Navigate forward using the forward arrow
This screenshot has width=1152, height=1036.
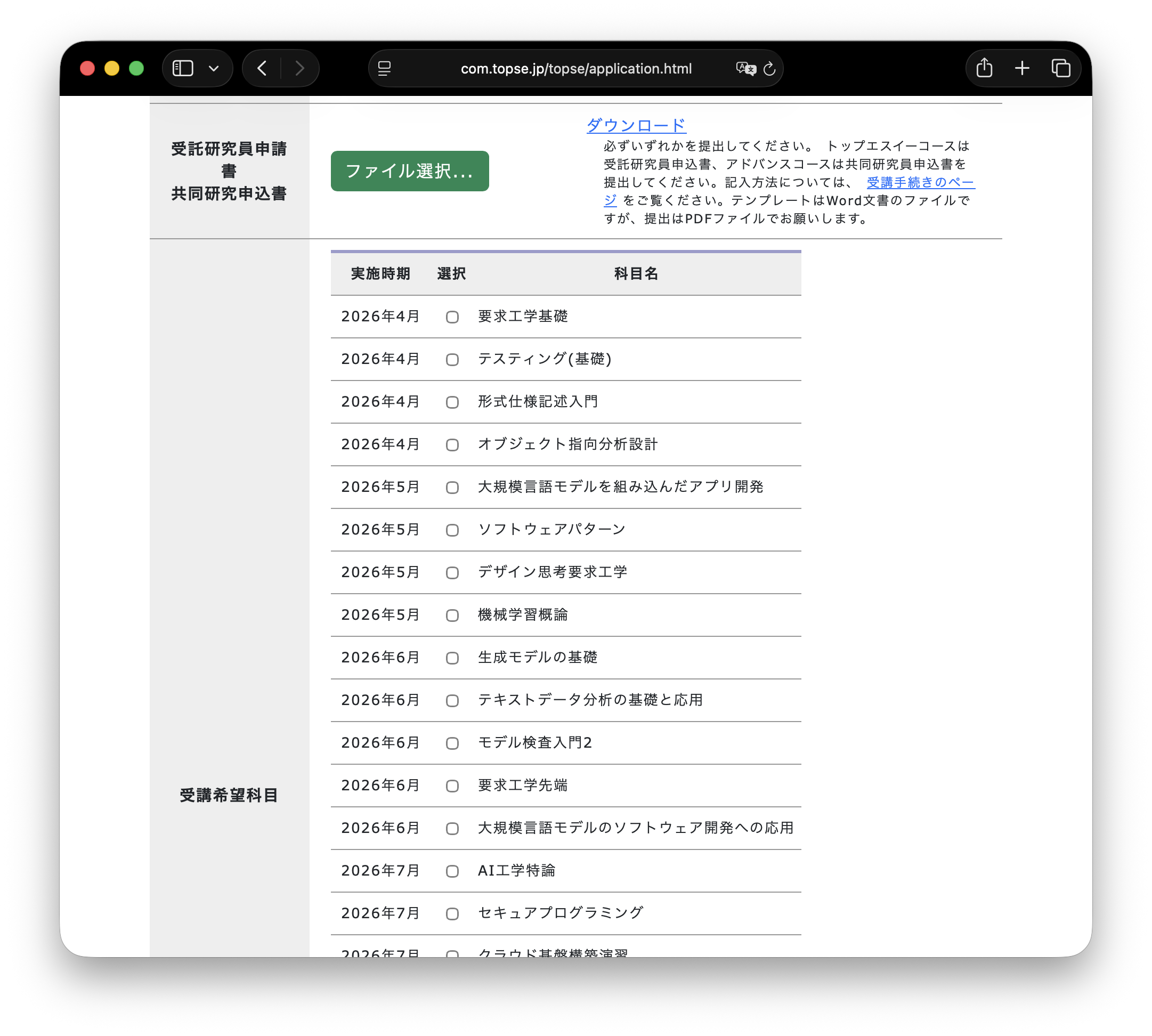[300, 68]
